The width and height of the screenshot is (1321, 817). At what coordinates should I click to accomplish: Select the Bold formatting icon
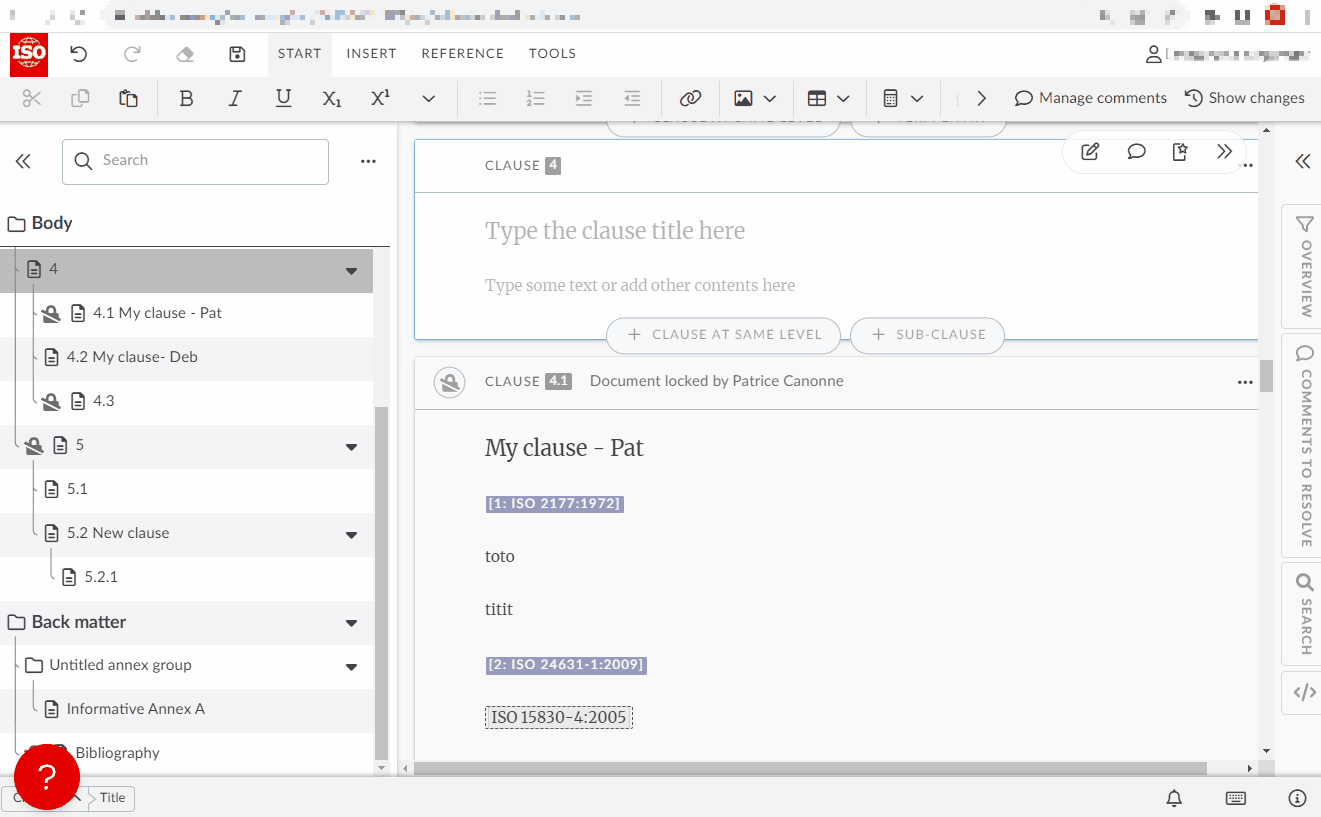(x=186, y=98)
